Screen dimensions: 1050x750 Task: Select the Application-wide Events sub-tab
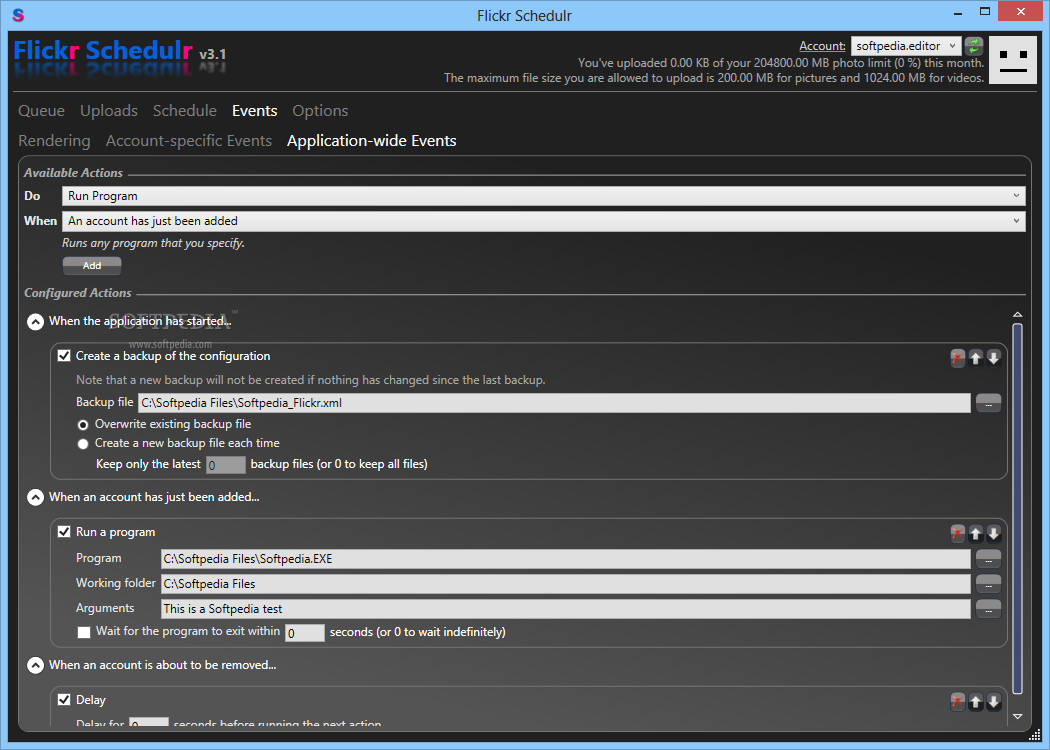pos(372,141)
